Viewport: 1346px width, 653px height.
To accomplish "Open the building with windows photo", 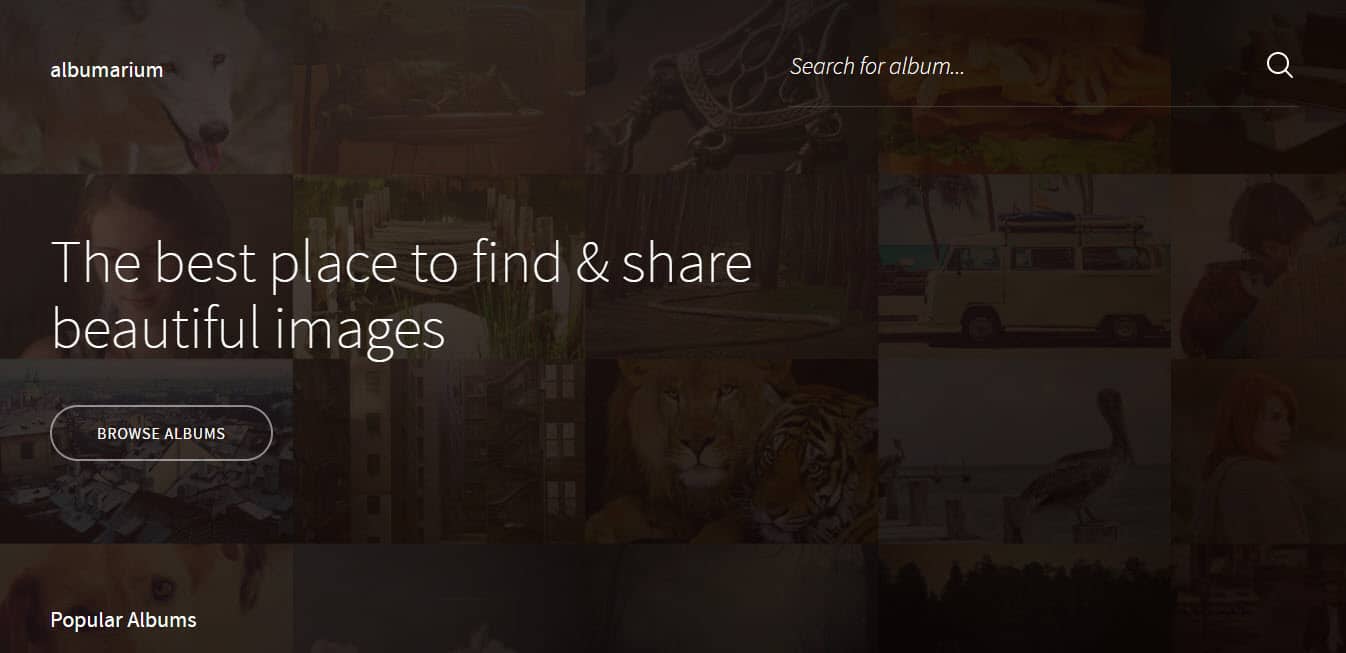I will [439, 451].
